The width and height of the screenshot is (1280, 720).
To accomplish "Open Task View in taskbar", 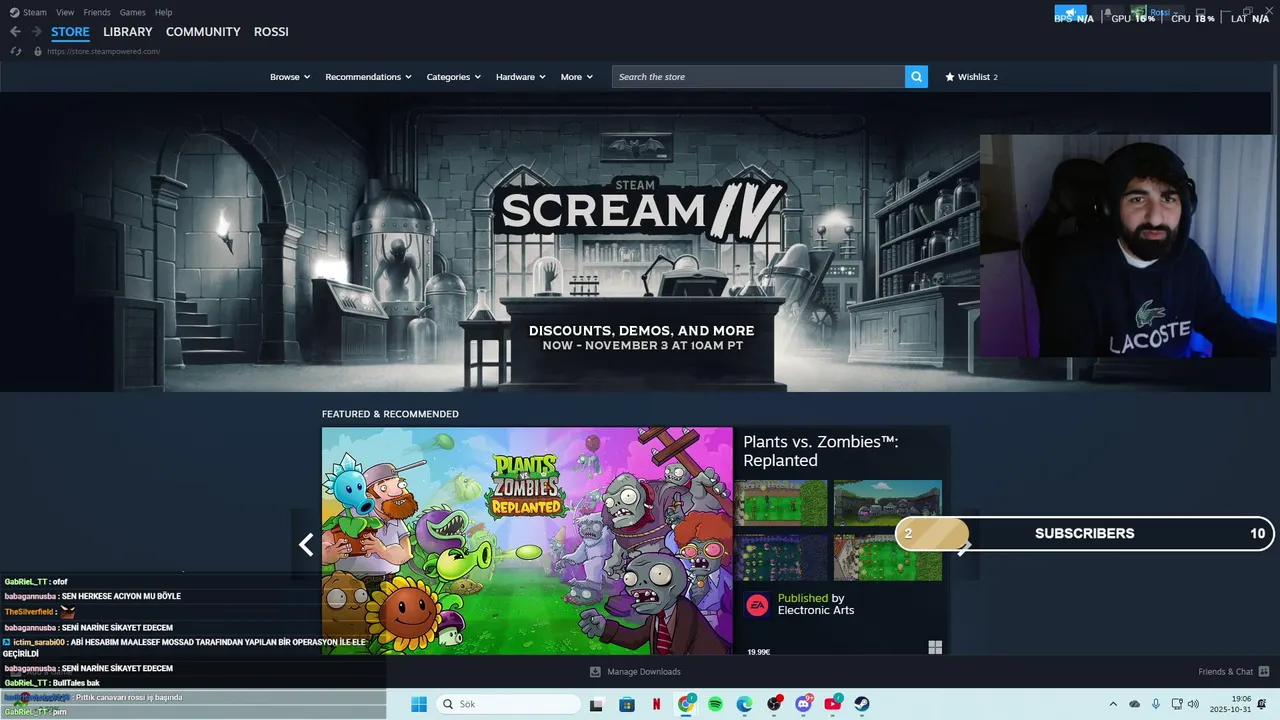I will (597, 704).
